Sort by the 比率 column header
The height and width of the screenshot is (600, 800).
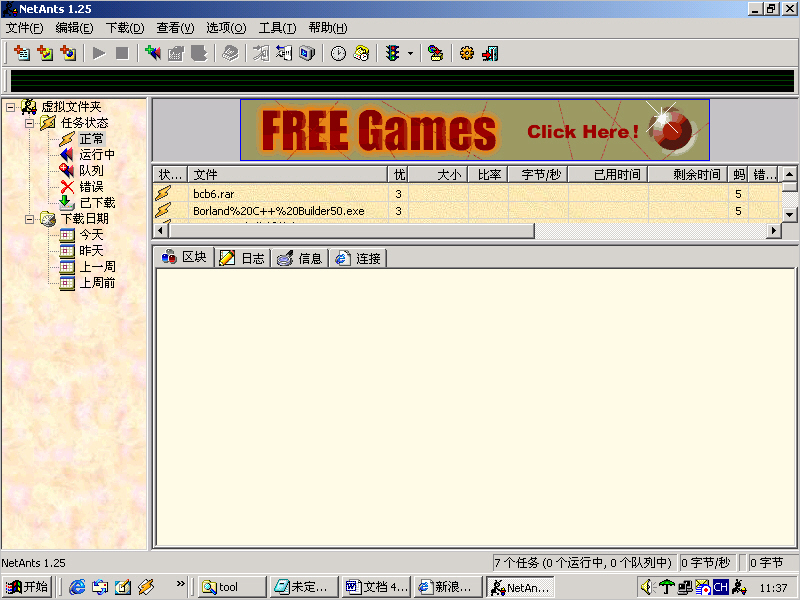point(488,174)
